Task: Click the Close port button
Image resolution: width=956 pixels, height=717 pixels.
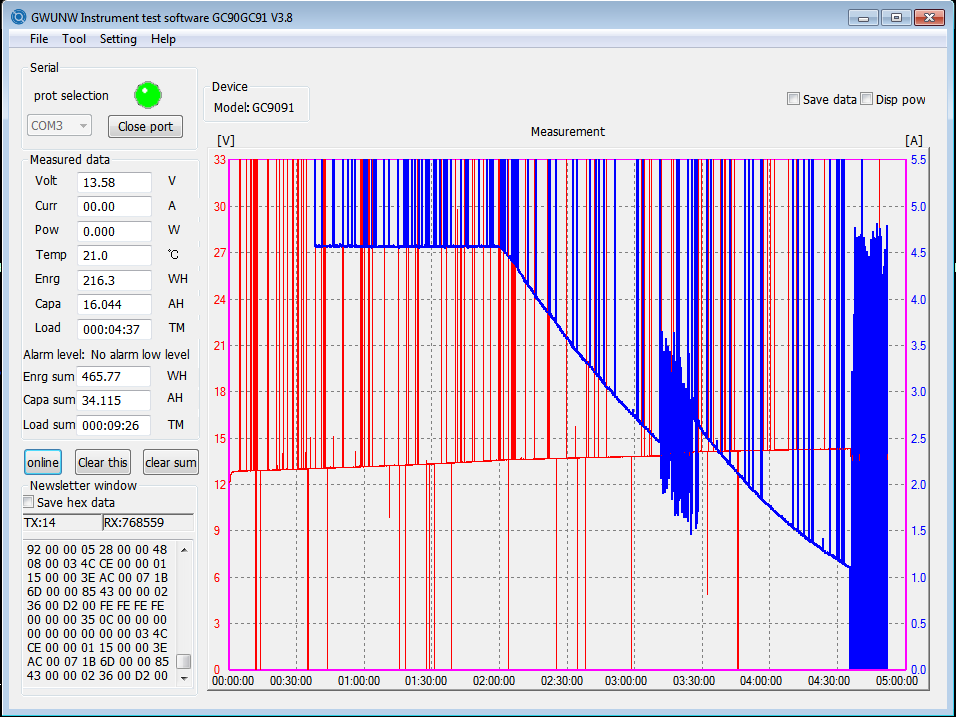Action: tap(145, 126)
